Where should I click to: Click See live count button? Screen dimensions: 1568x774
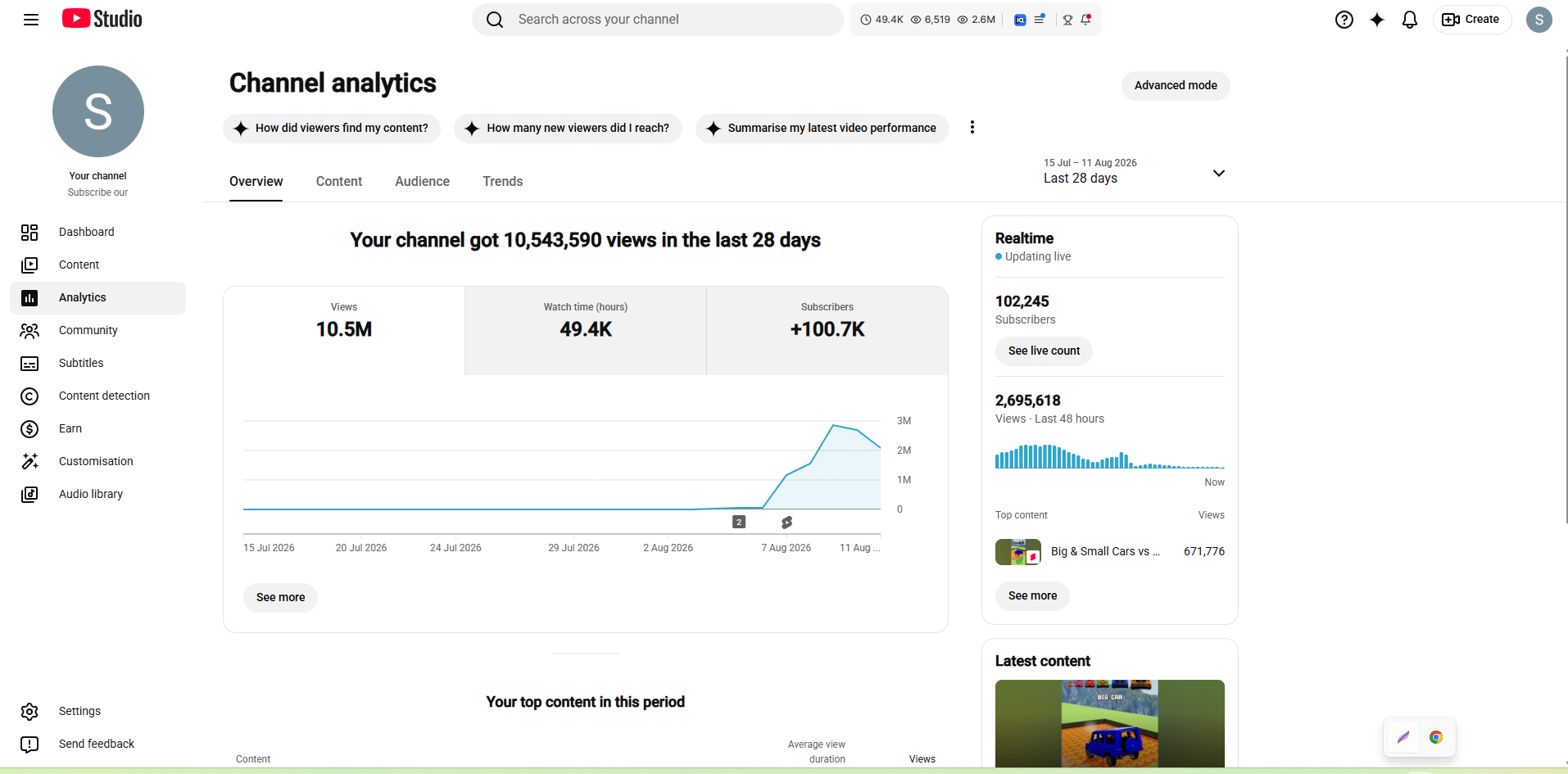(1044, 351)
